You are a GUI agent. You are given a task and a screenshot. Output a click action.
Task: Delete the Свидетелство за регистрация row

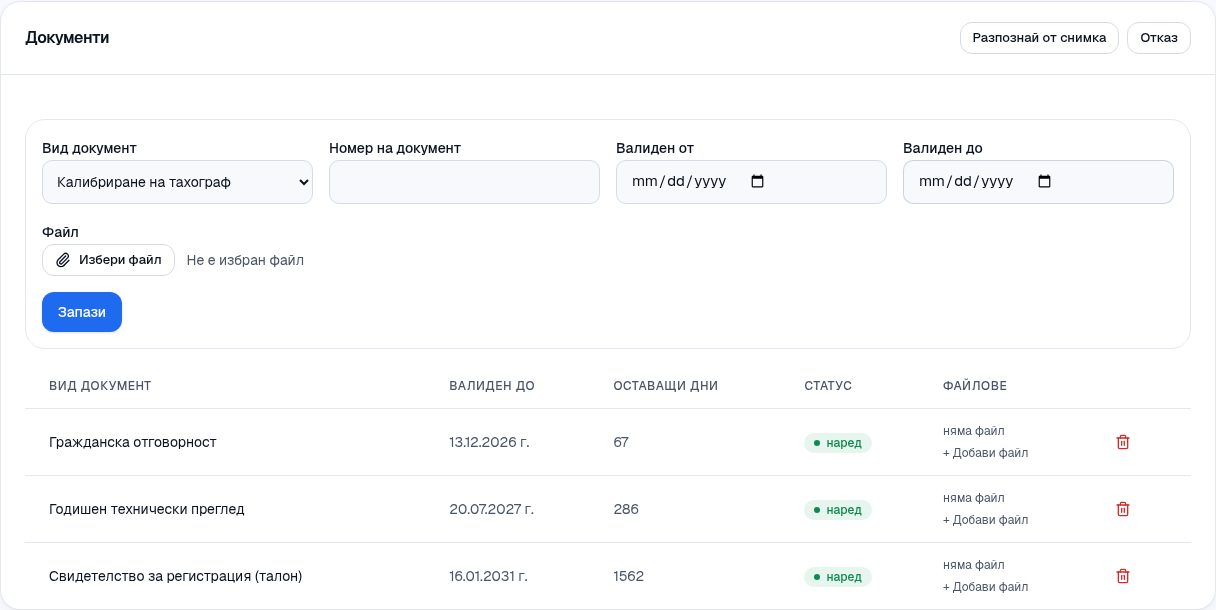tap(1122, 576)
